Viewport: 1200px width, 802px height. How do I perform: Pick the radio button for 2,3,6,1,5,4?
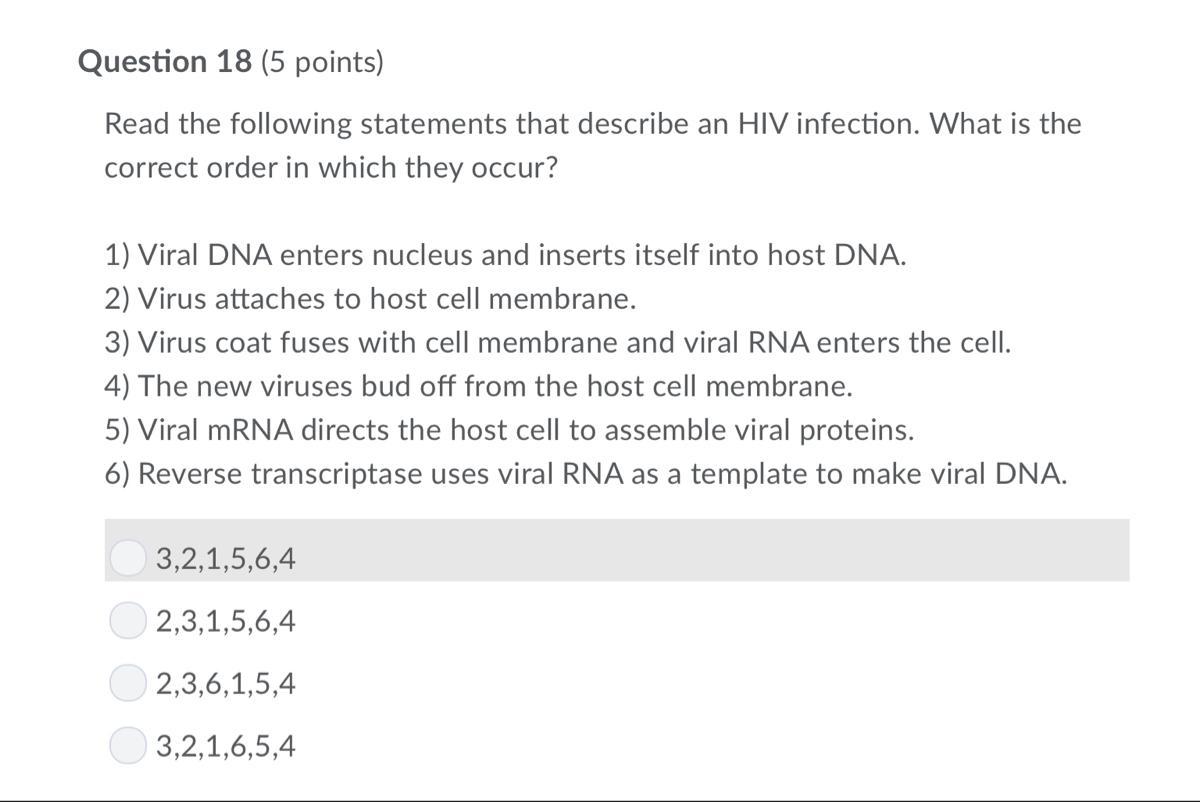click(128, 684)
